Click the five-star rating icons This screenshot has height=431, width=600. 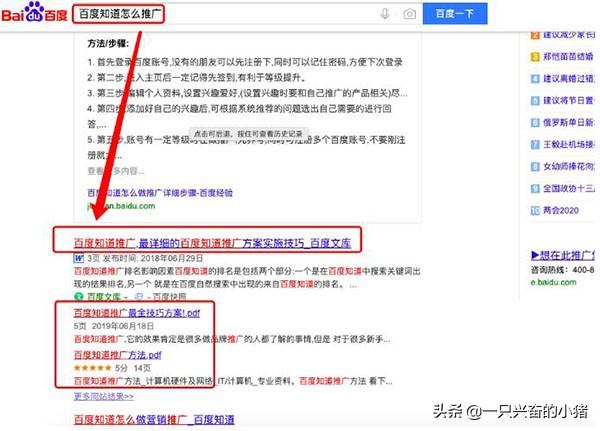pyautogui.click(x=92, y=368)
